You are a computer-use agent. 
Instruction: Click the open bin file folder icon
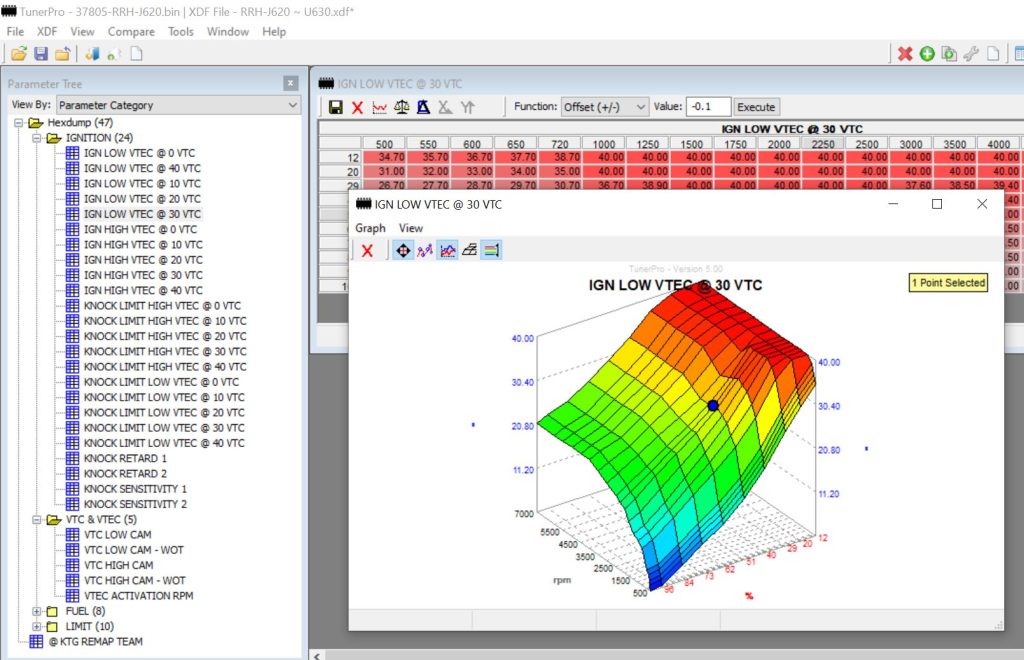point(18,54)
